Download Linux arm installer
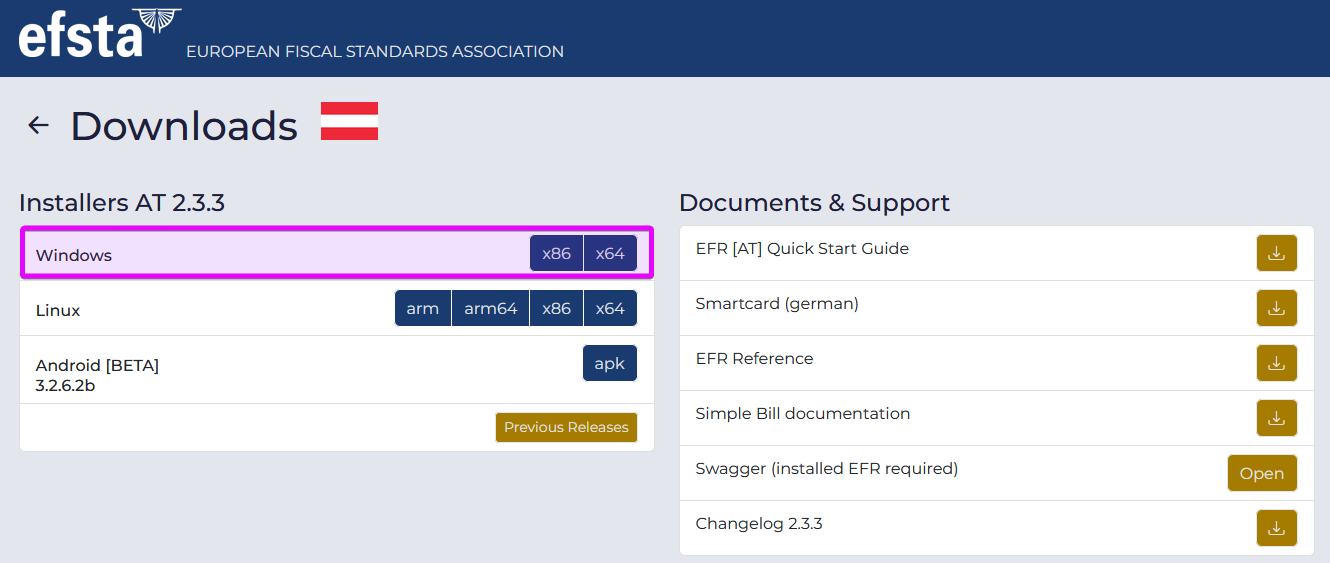The height and width of the screenshot is (563, 1330). click(x=423, y=308)
